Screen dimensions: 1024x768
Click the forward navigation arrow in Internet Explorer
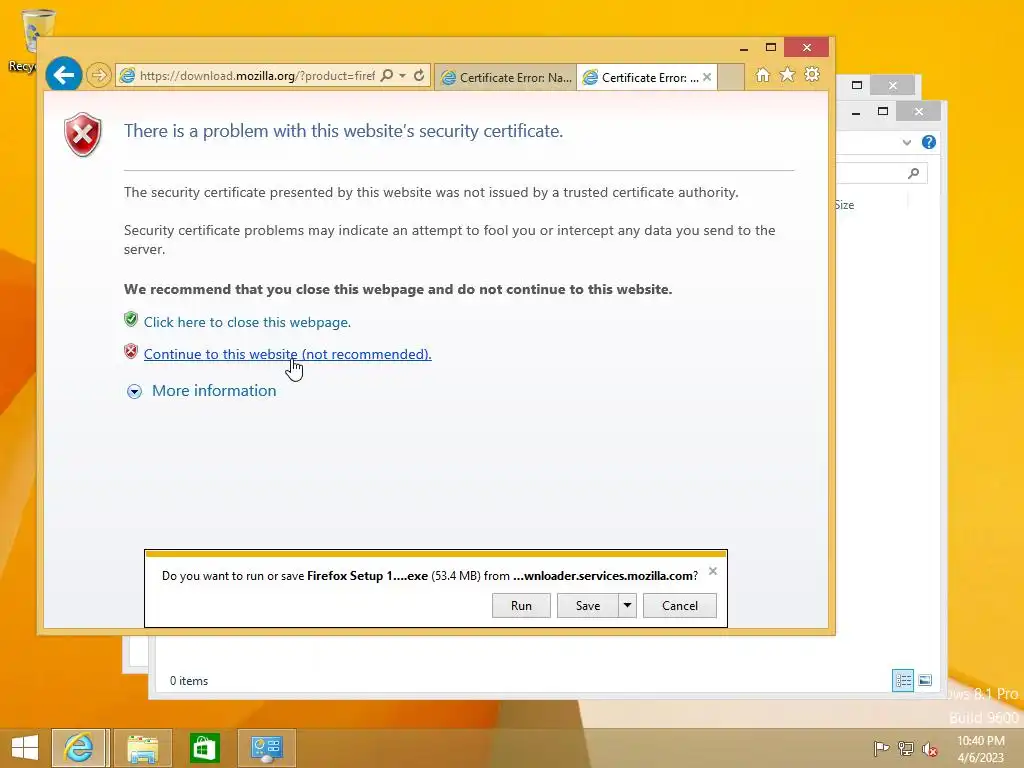coord(99,76)
